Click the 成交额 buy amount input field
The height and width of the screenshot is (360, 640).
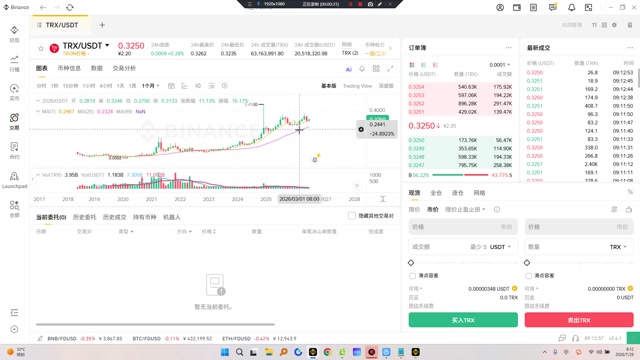(463, 247)
